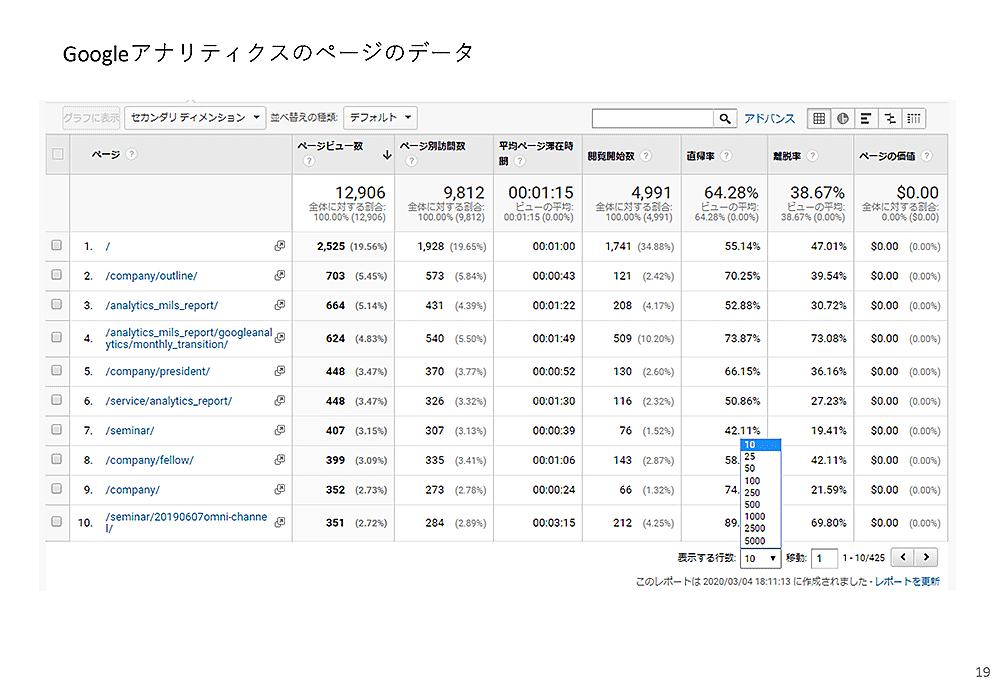Click help icon next to 直帰率

tap(726, 156)
